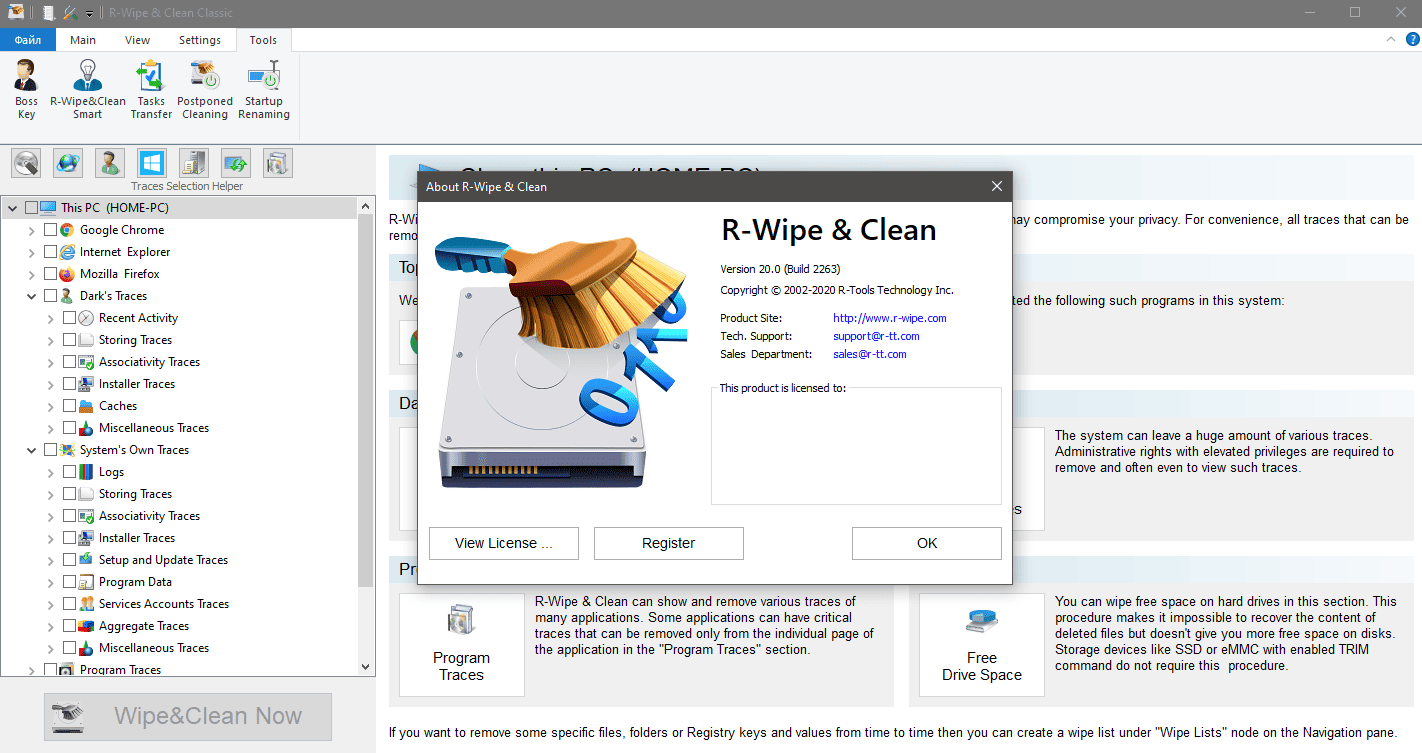Check the Recent Activity checkbox
This screenshot has height=753, width=1422.
point(69,318)
